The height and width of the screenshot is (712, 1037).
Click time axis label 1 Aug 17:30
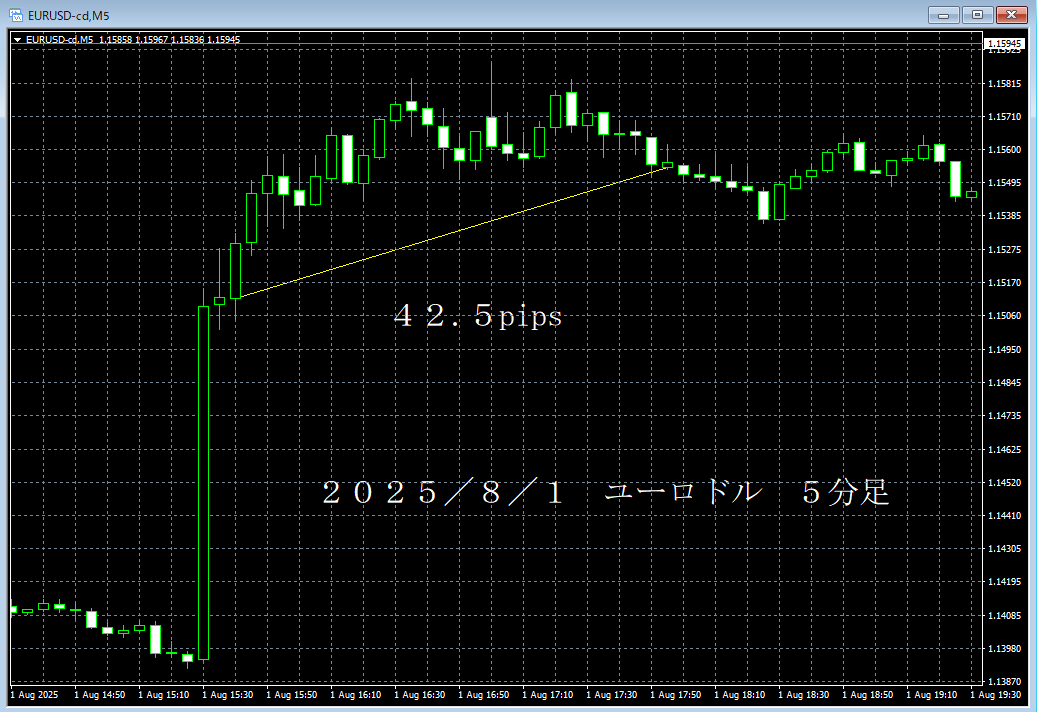pos(612,695)
